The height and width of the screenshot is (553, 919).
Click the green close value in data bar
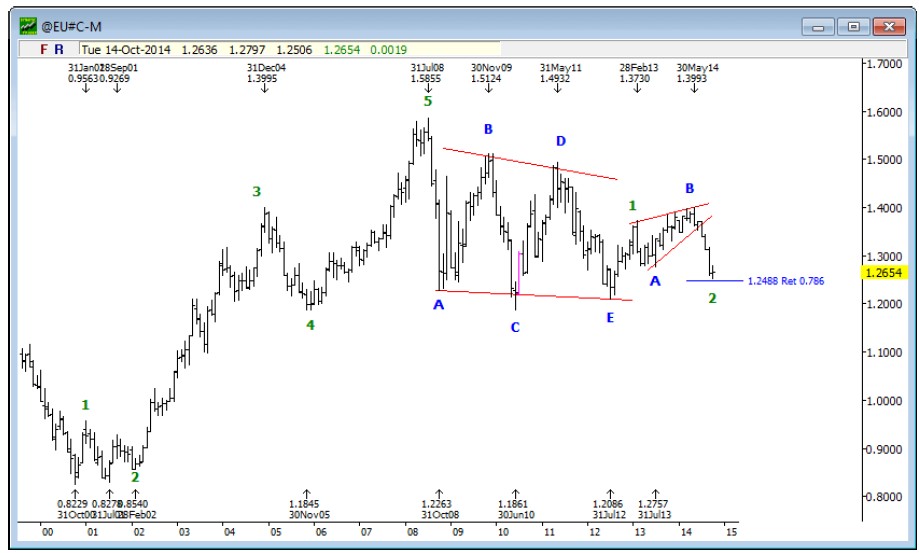tap(342, 50)
